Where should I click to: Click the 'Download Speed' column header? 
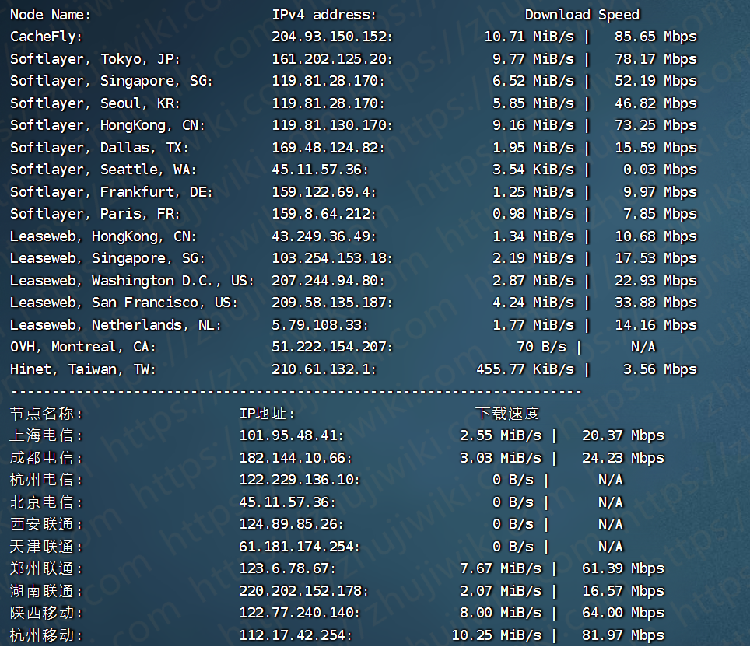pyautogui.click(x=582, y=15)
